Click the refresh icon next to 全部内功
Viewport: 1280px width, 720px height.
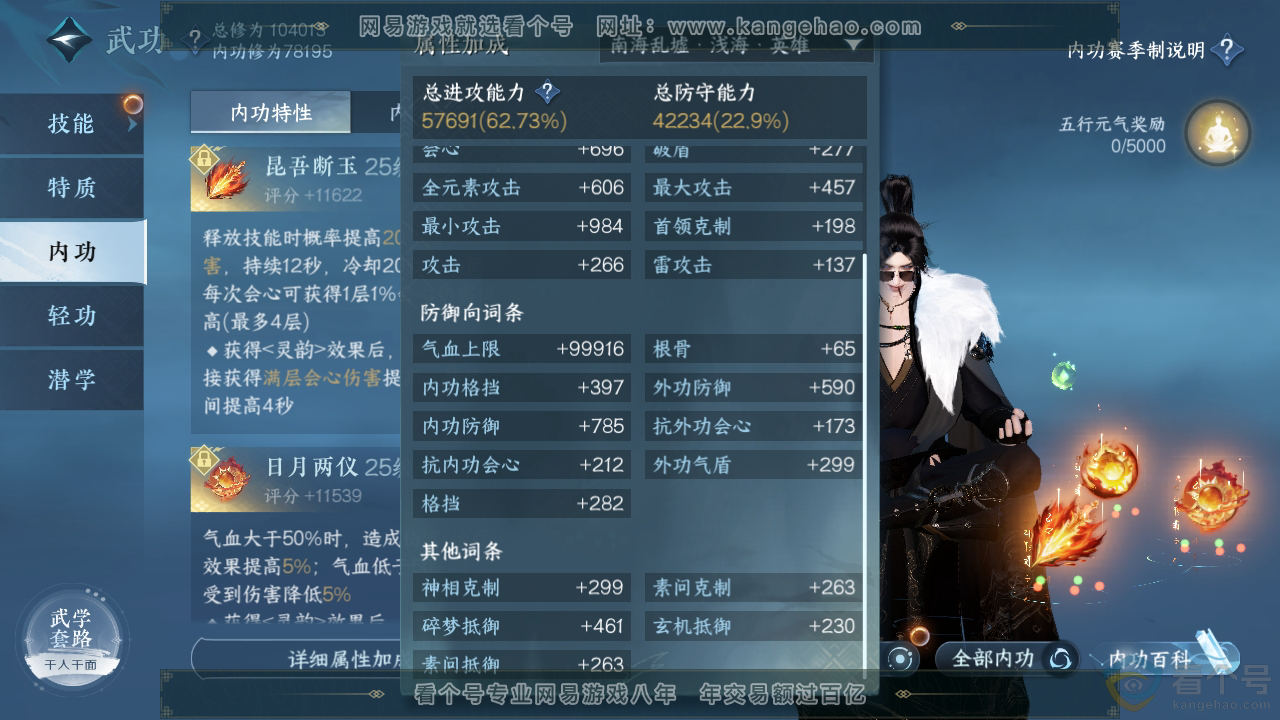click(1060, 659)
